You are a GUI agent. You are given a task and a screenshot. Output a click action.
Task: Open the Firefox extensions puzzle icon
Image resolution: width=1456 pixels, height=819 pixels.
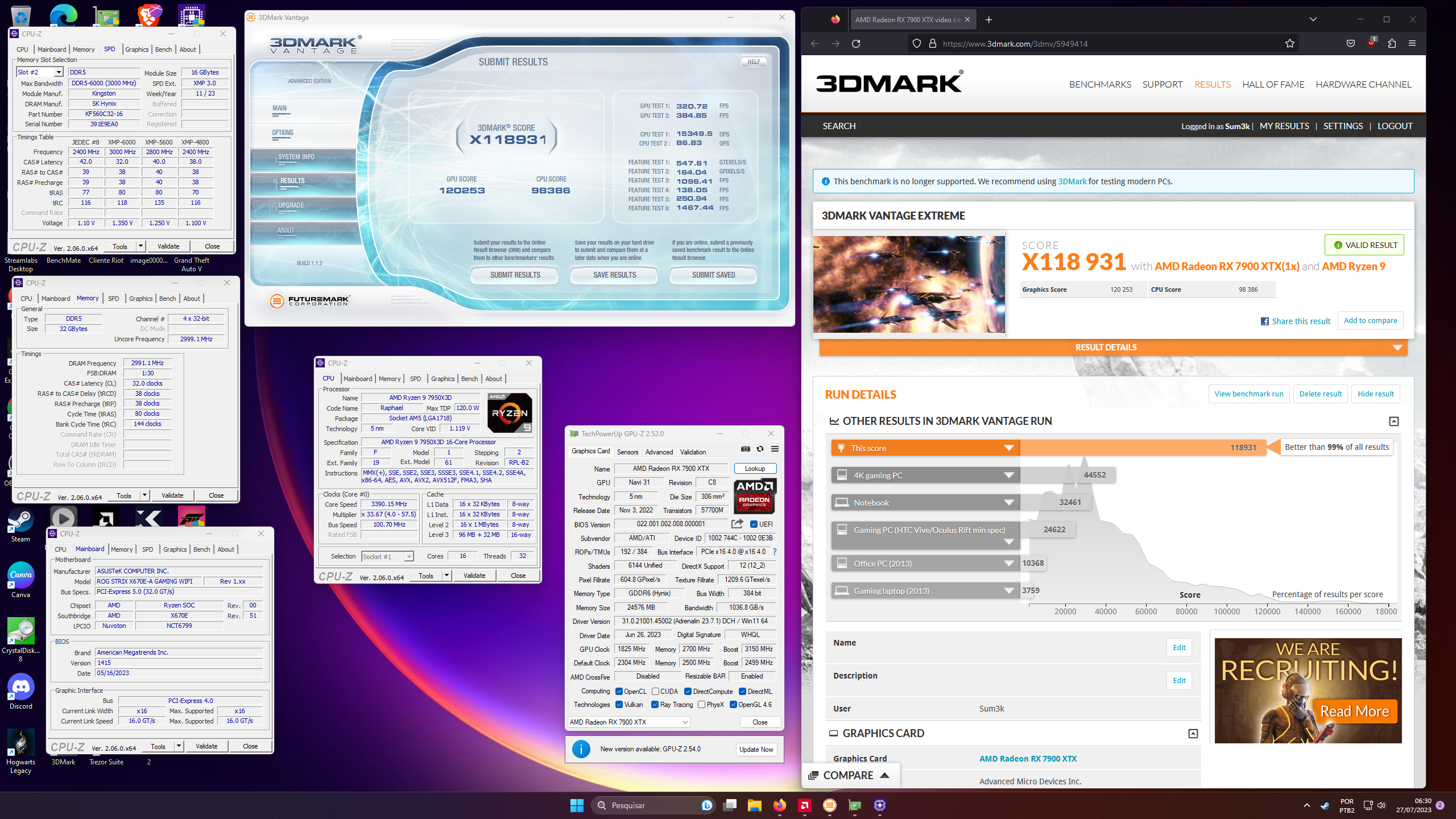point(1392,44)
